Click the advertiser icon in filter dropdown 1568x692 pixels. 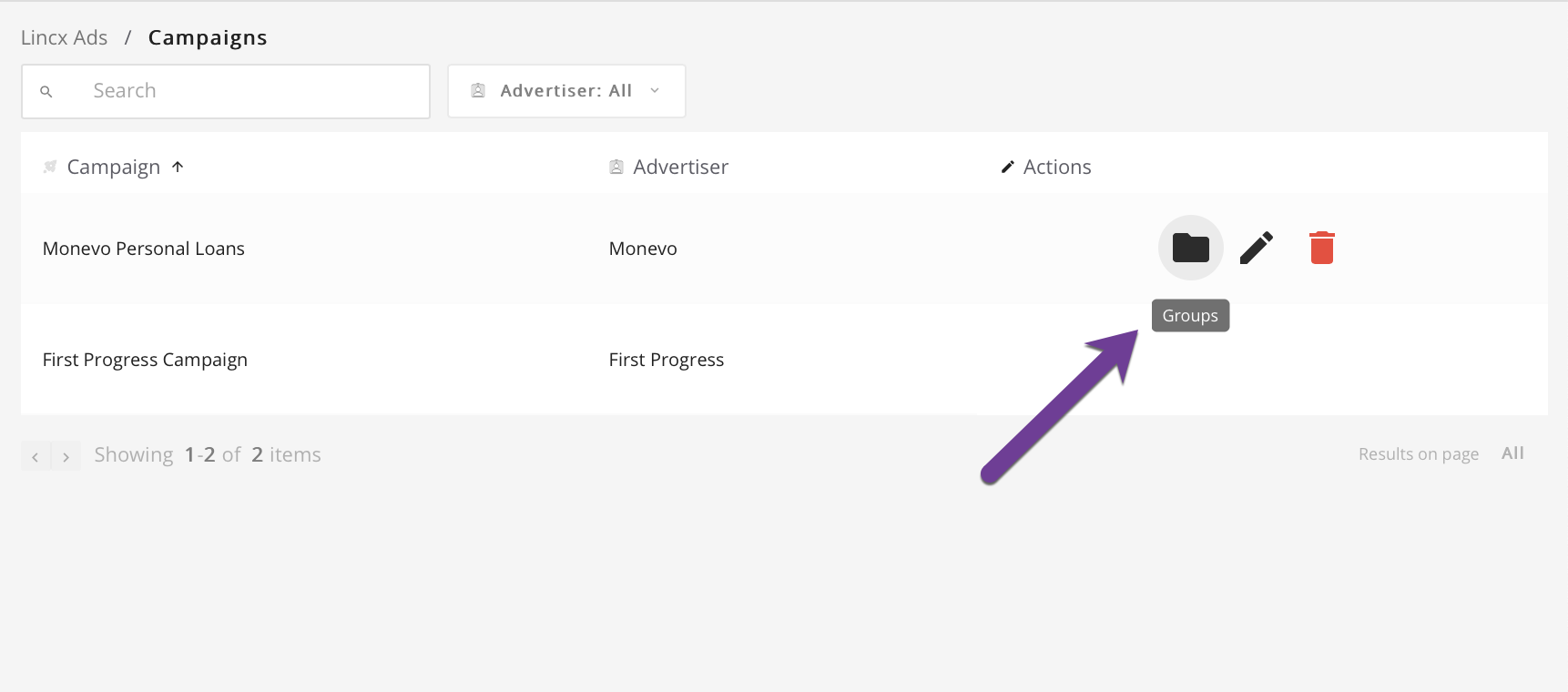[478, 90]
